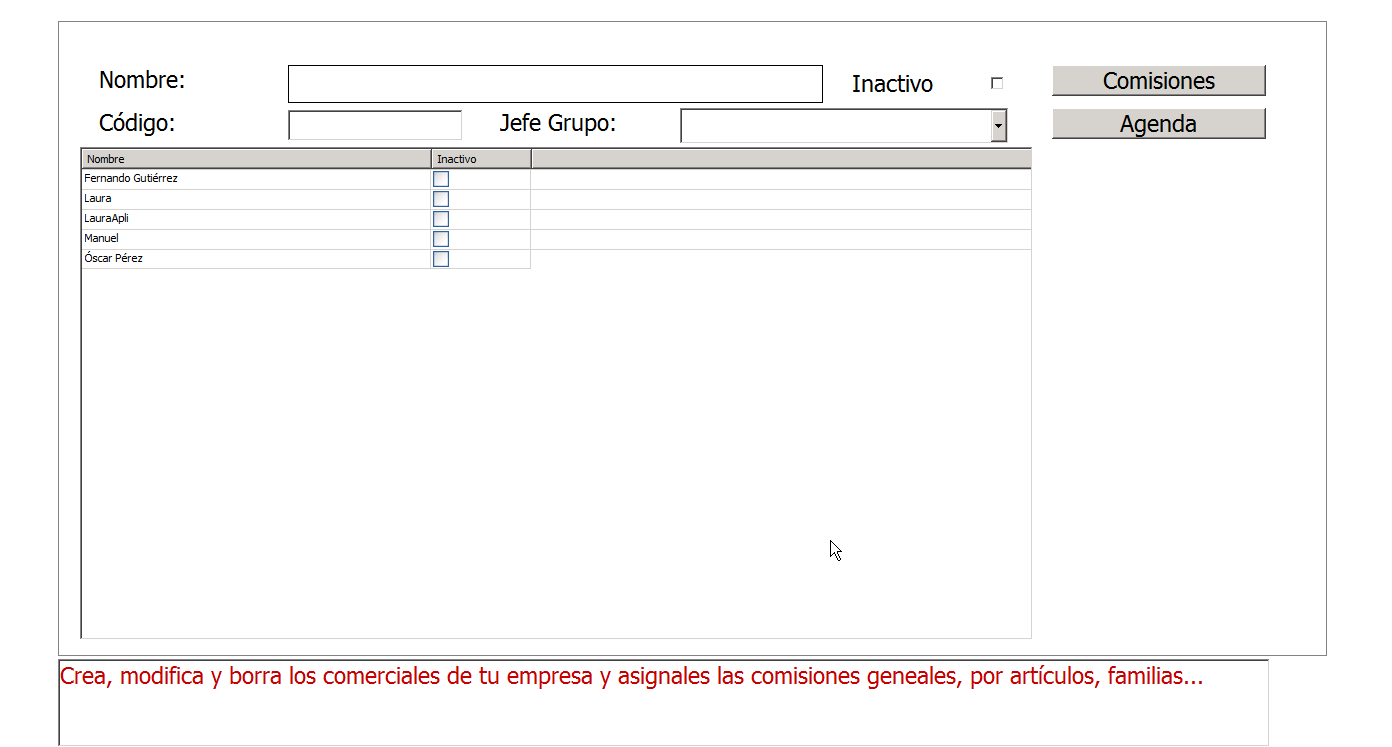Click the Nombre text input field
The width and height of the screenshot is (1392, 747).
click(x=555, y=84)
